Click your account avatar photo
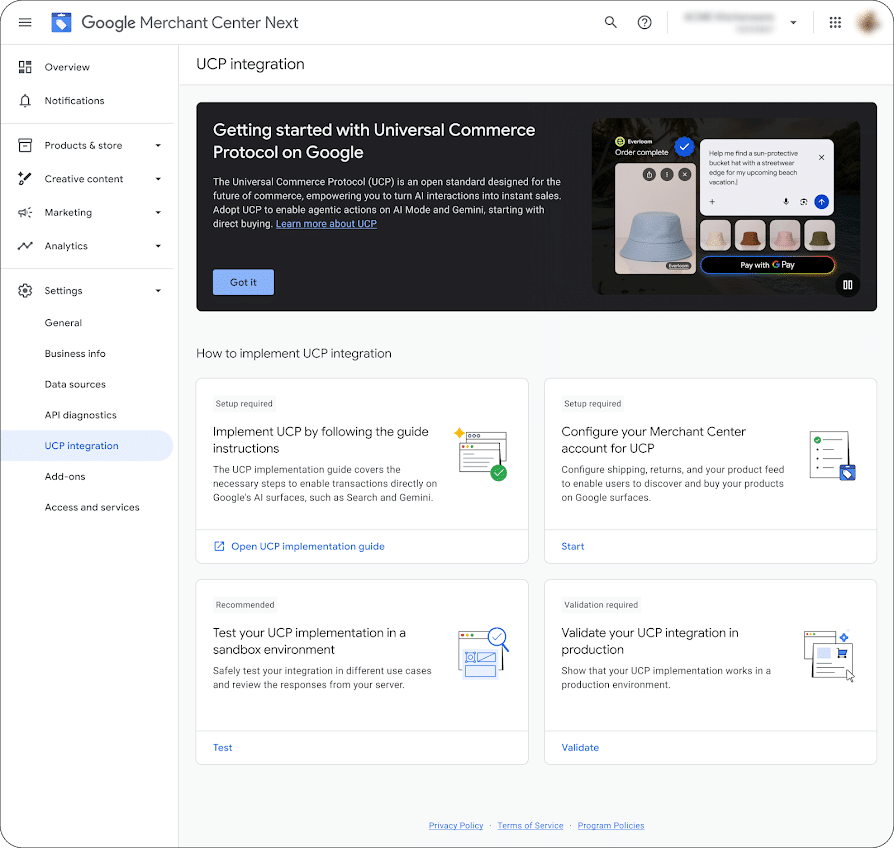 coord(868,22)
